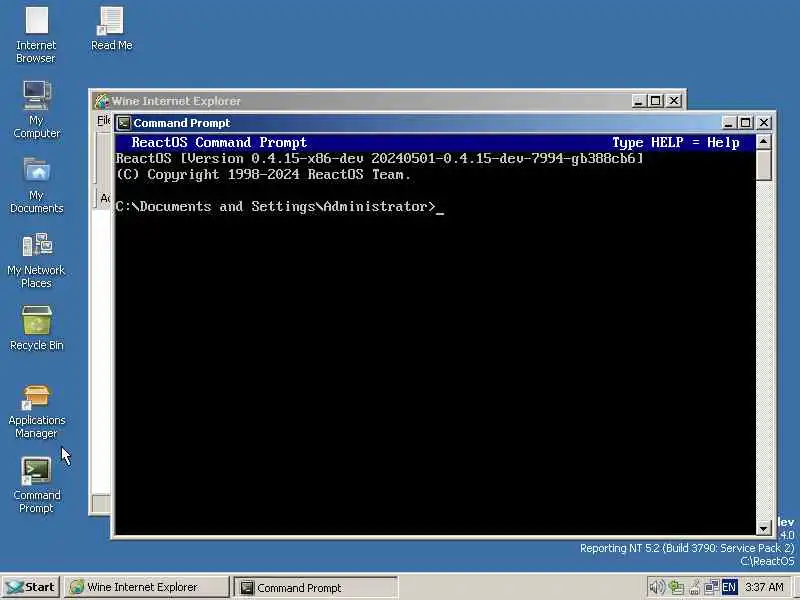Minimize the Command Prompt window
This screenshot has height=600, width=800.
pos(729,123)
